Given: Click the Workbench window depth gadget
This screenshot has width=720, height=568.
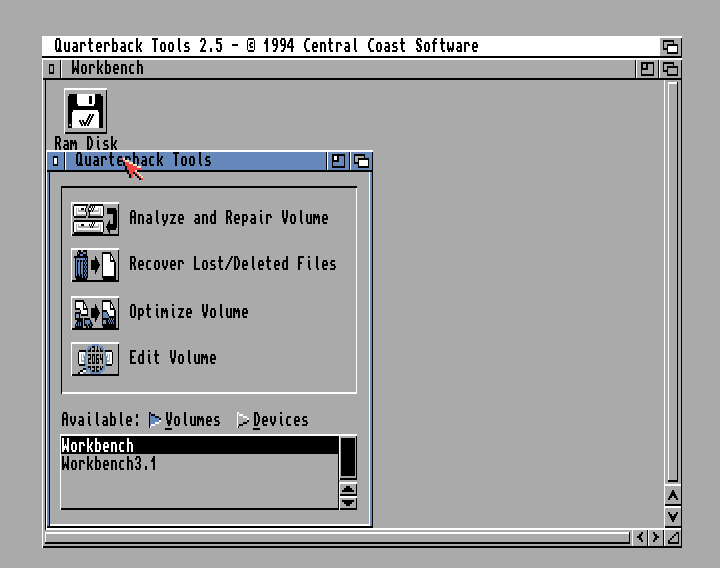Looking at the screenshot, I should 670,69.
